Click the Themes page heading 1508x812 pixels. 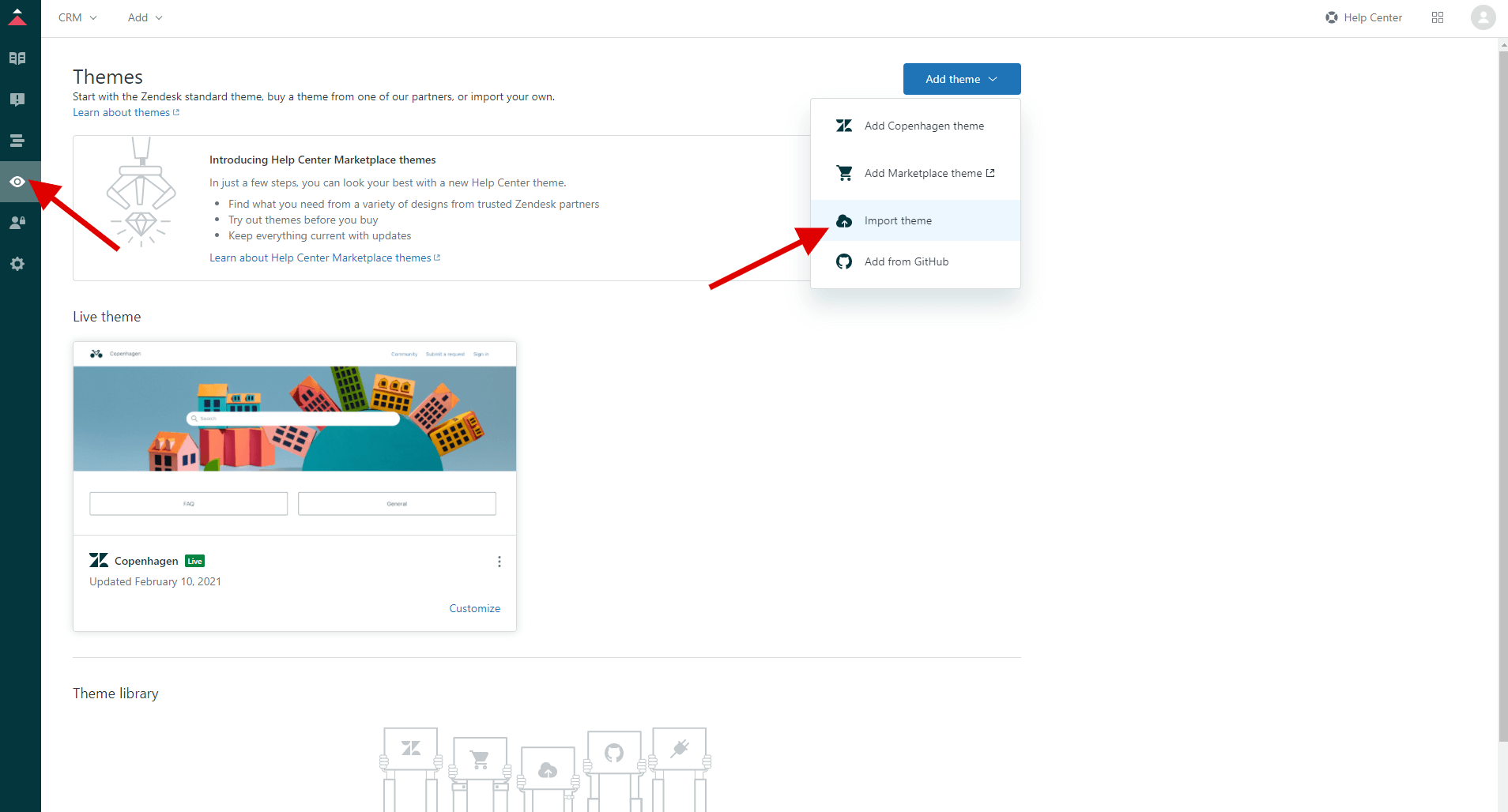point(107,77)
